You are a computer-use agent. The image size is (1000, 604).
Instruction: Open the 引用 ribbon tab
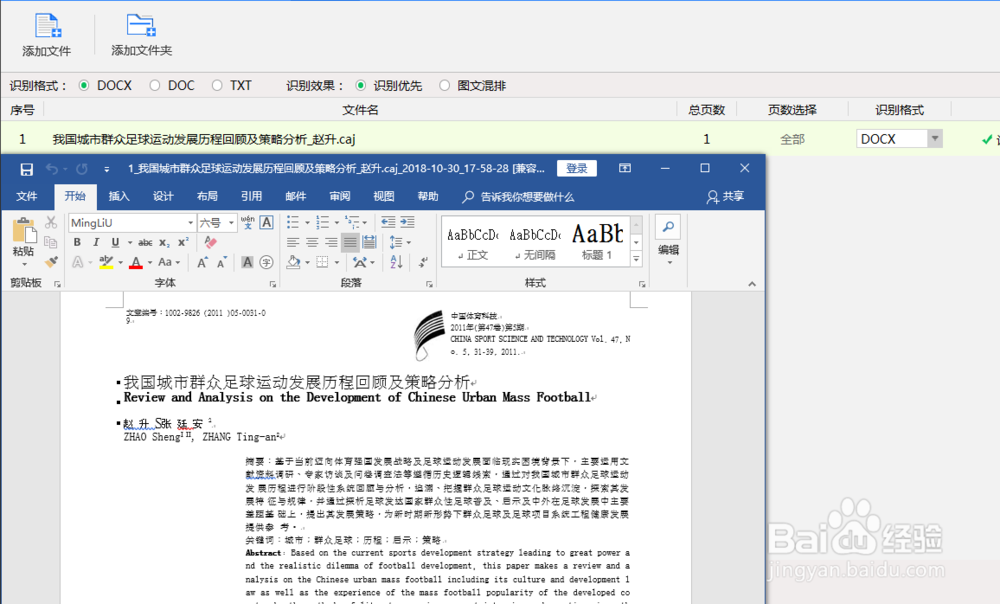[x=251, y=196]
